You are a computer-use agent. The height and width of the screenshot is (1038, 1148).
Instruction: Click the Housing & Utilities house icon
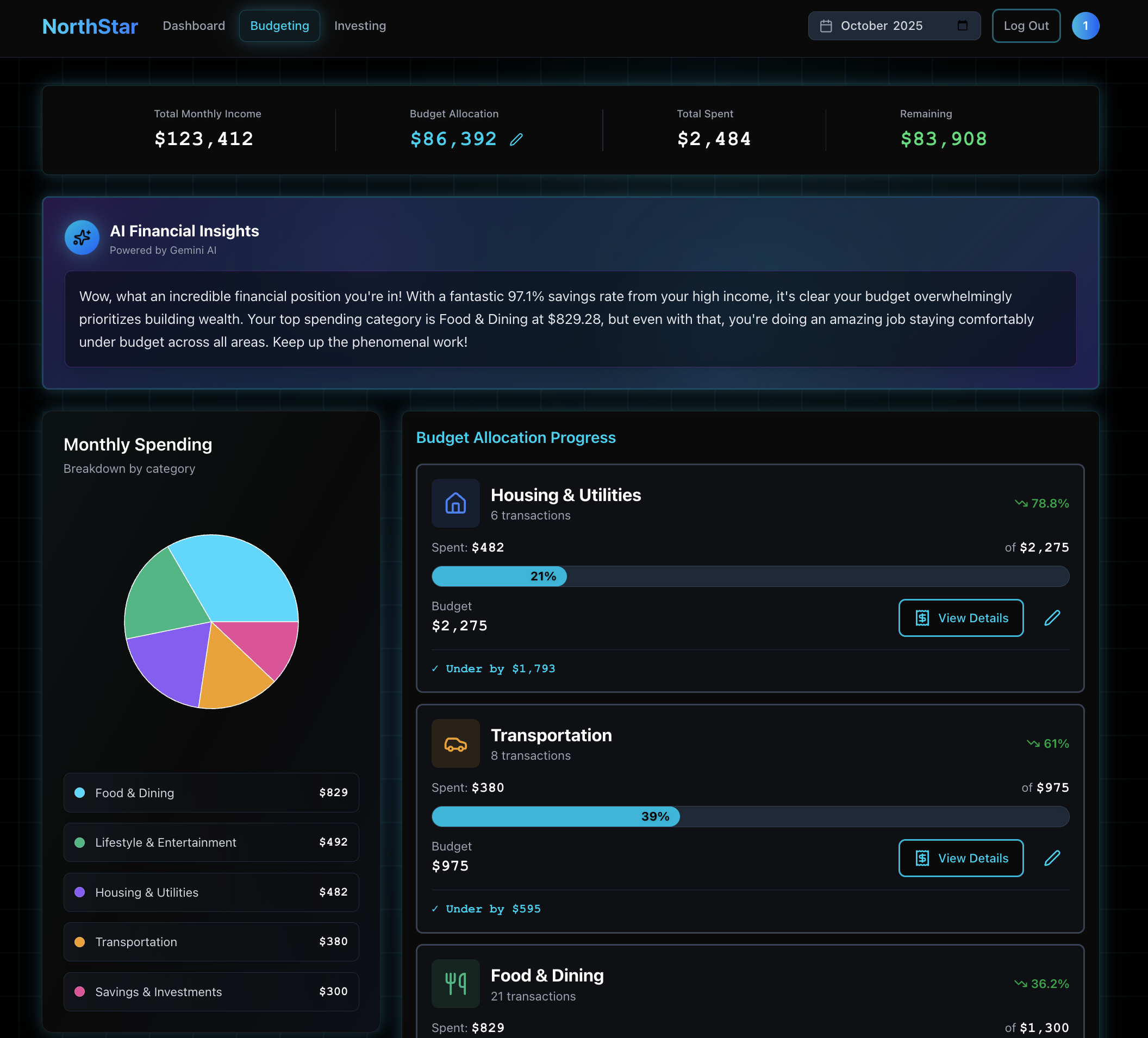tap(455, 503)
